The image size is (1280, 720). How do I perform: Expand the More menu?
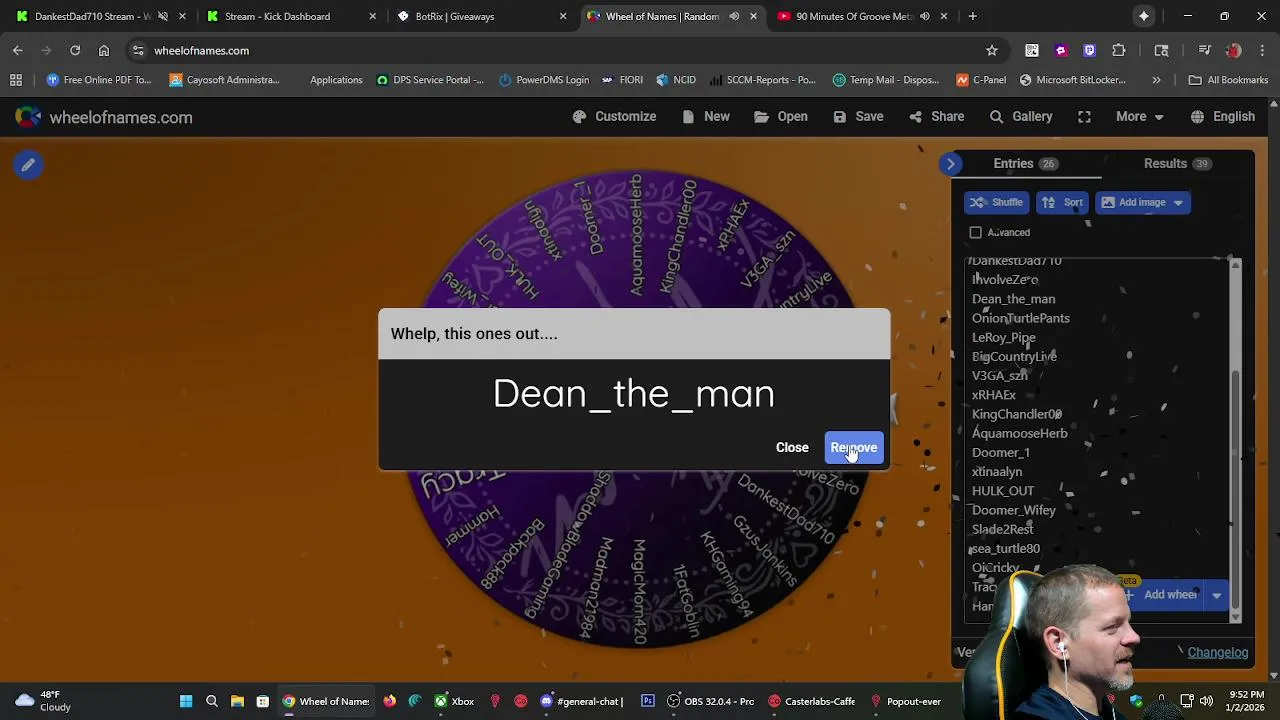(1139, 117)
